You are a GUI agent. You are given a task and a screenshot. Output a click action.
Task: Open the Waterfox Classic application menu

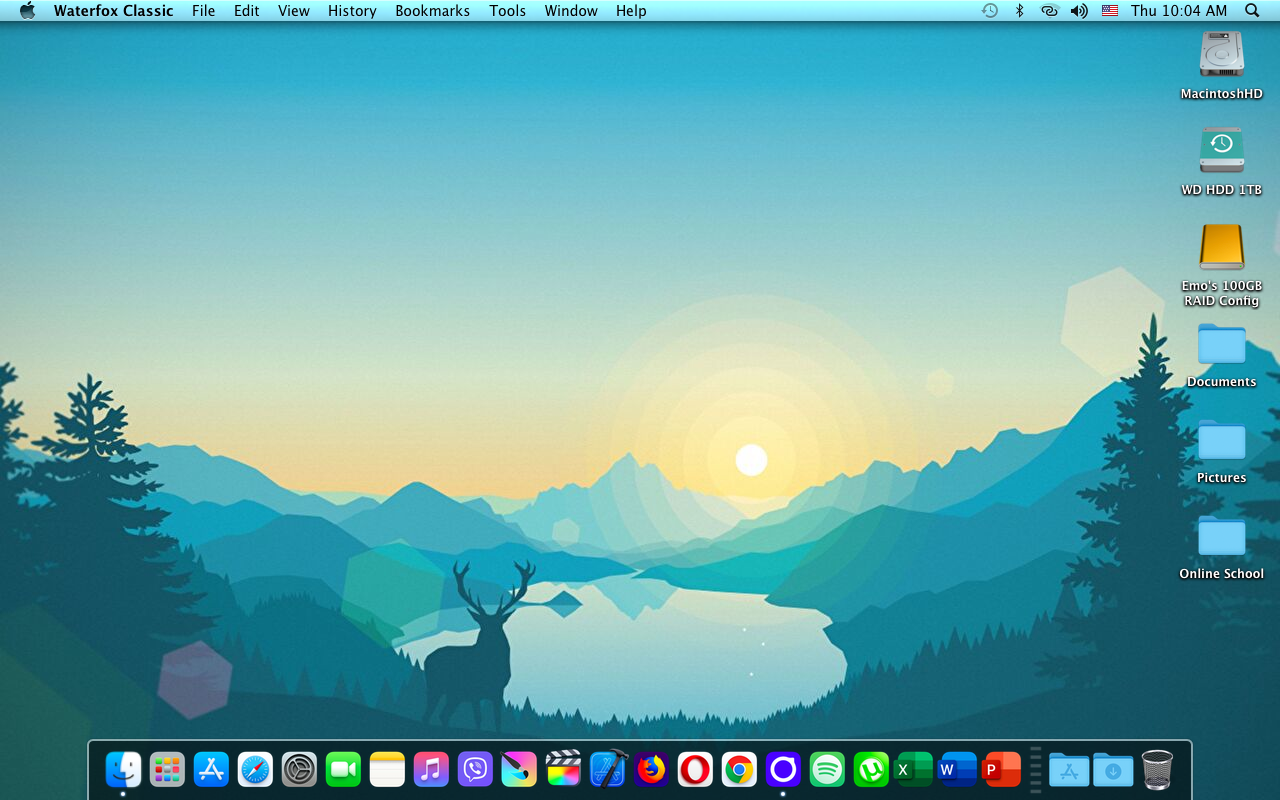coord(113,11)
